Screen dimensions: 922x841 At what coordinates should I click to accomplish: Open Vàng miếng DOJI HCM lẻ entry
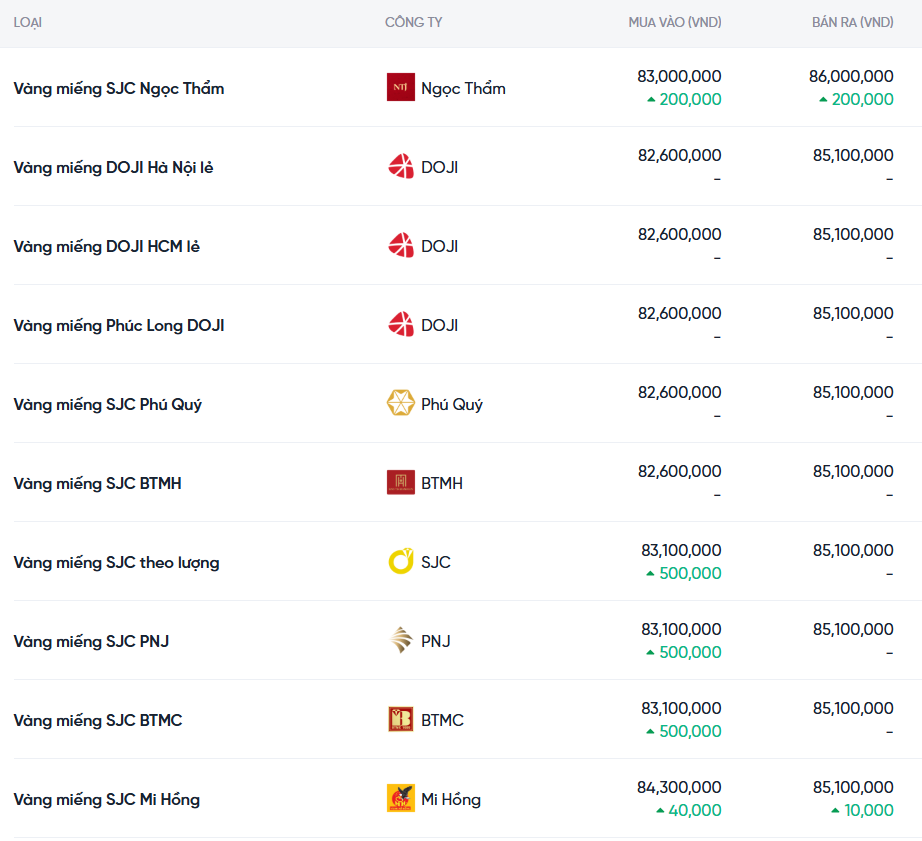[106, 246]
